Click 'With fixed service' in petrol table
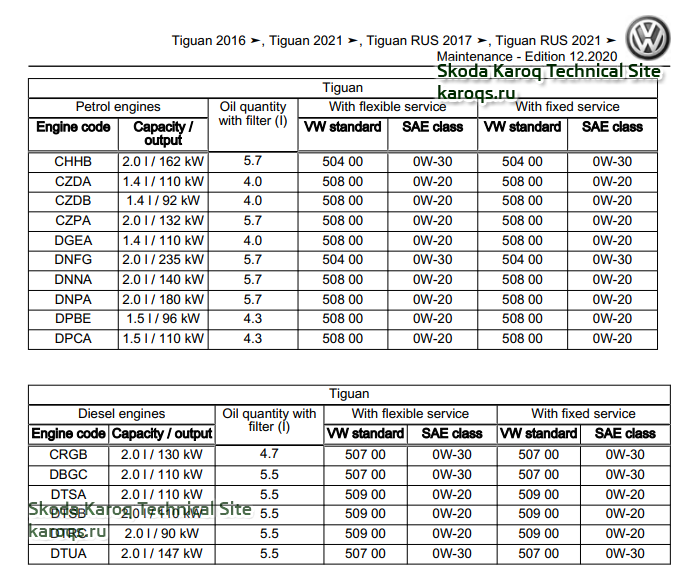 click(567, 106)
